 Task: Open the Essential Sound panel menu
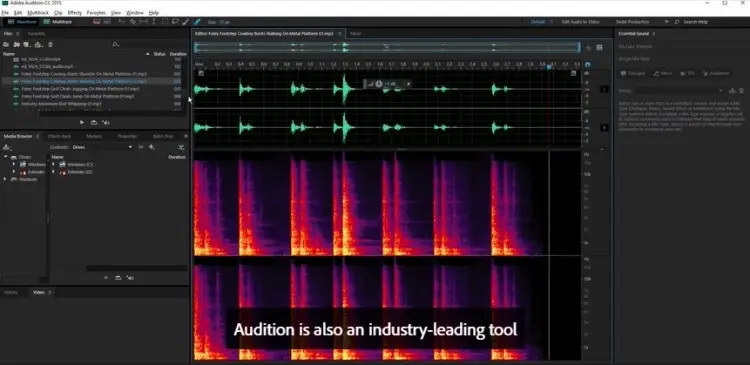(x=653, y=34)
